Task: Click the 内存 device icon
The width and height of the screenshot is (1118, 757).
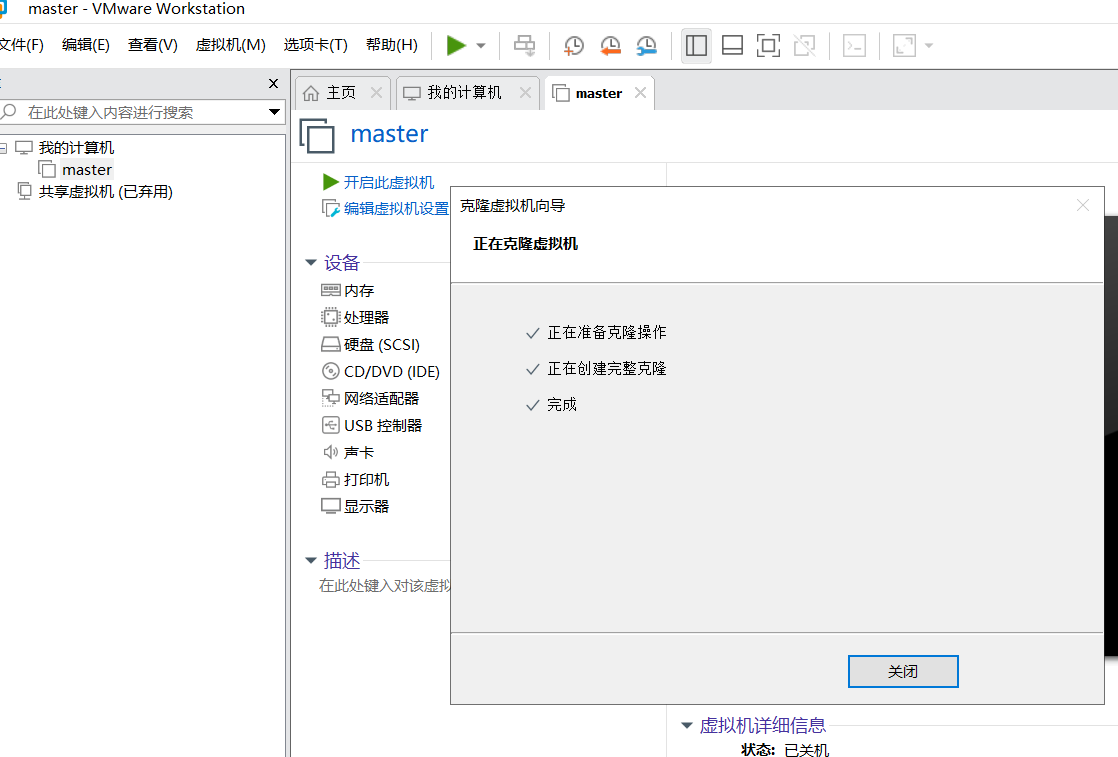Action: [x=330, y=290]
